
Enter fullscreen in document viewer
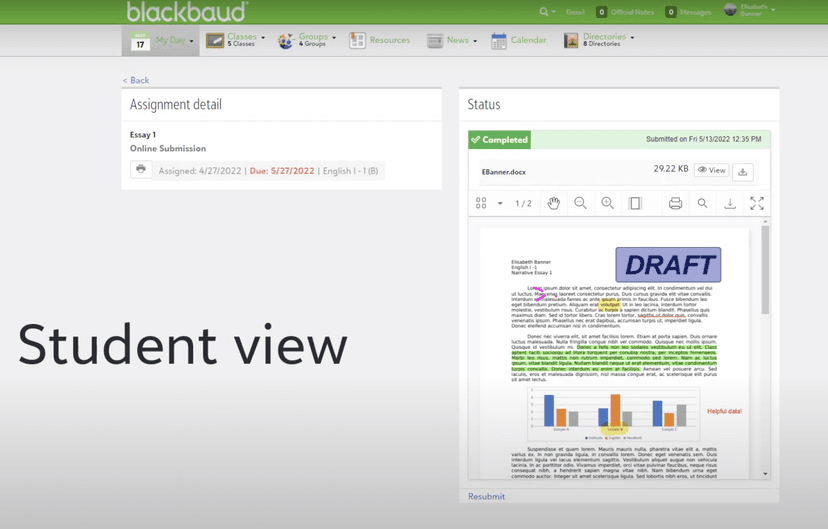point(757,203)
